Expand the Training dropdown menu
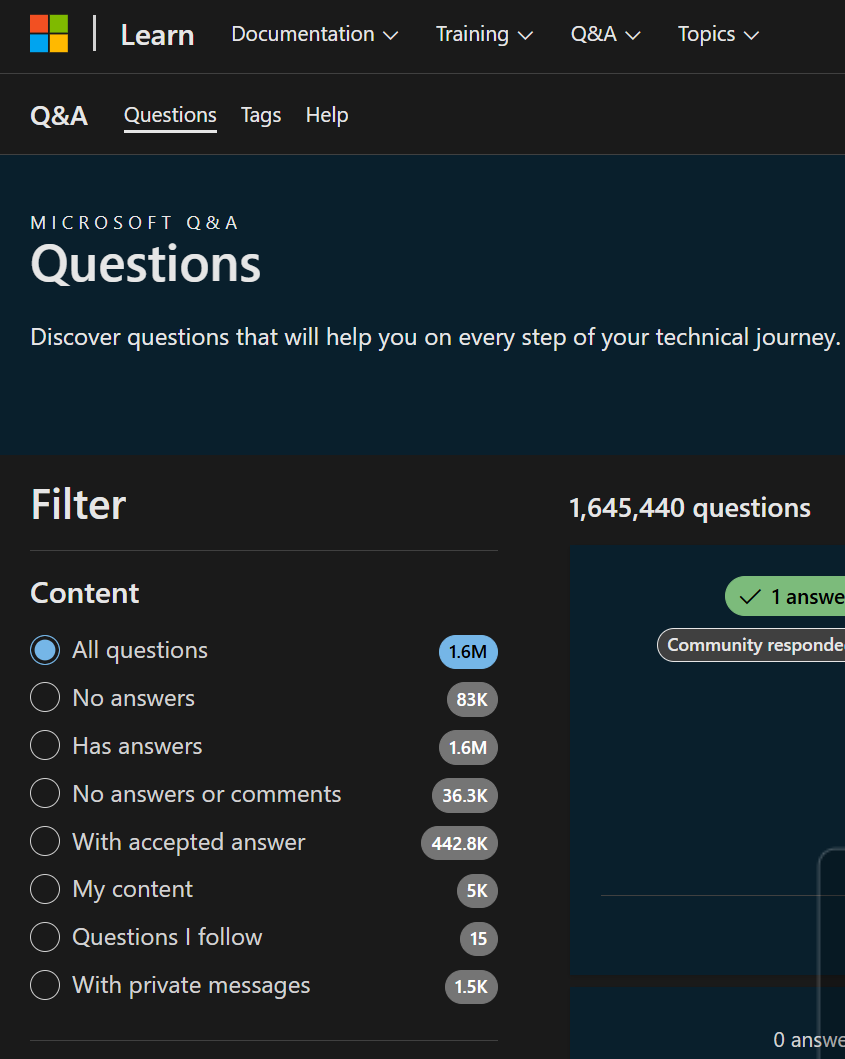 [x=484, y=34]
